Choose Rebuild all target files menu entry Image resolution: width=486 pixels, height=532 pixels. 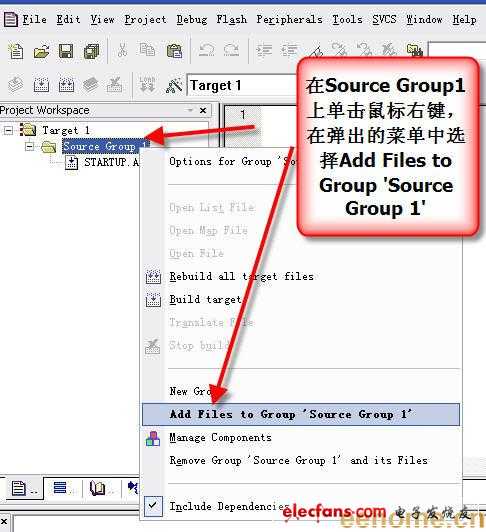pyautogui.click(x=241, y=277)
